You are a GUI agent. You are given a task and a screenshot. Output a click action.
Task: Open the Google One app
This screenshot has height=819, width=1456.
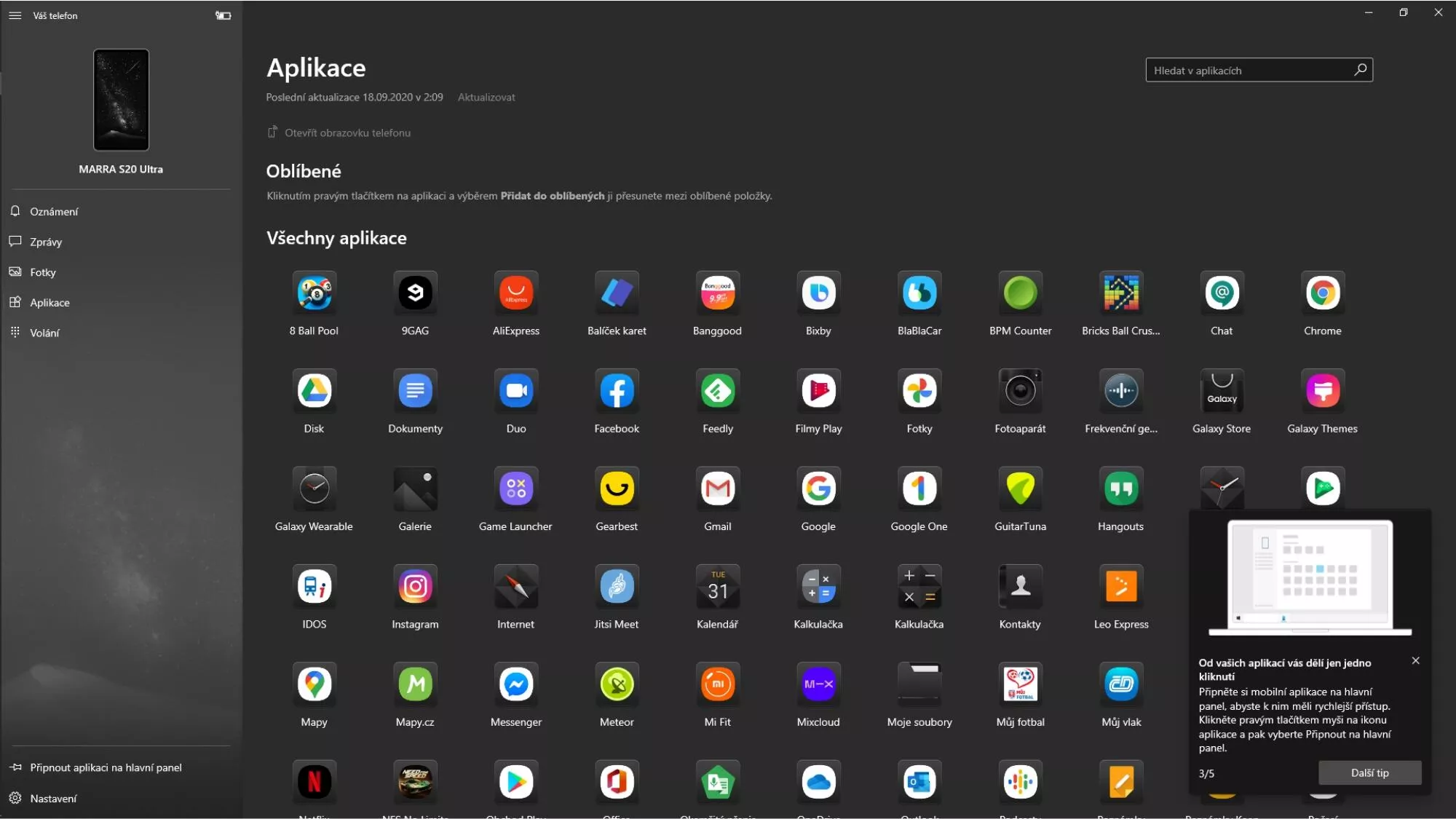tap(919, 488)
